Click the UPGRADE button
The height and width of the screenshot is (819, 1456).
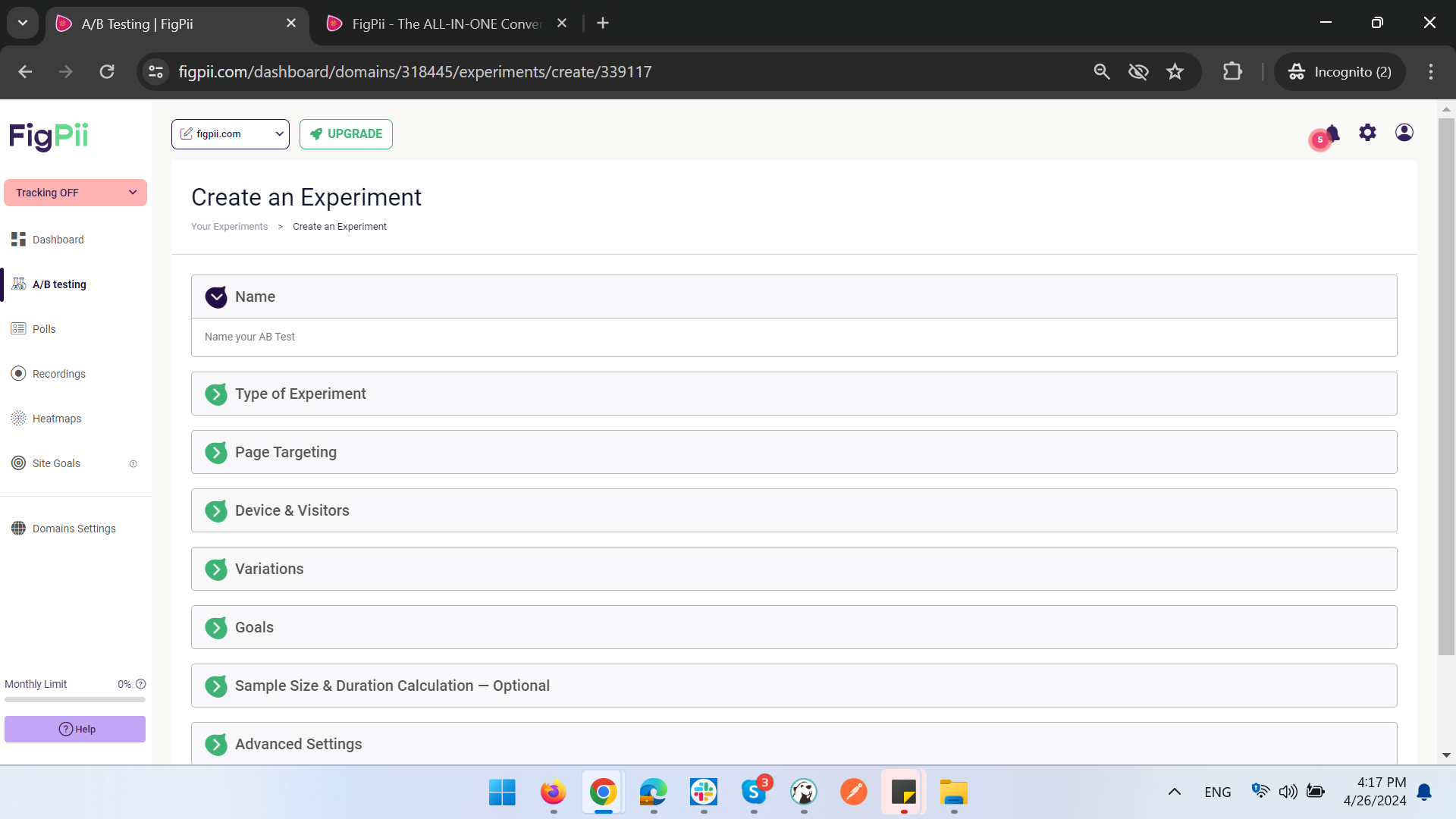(346, 134)
